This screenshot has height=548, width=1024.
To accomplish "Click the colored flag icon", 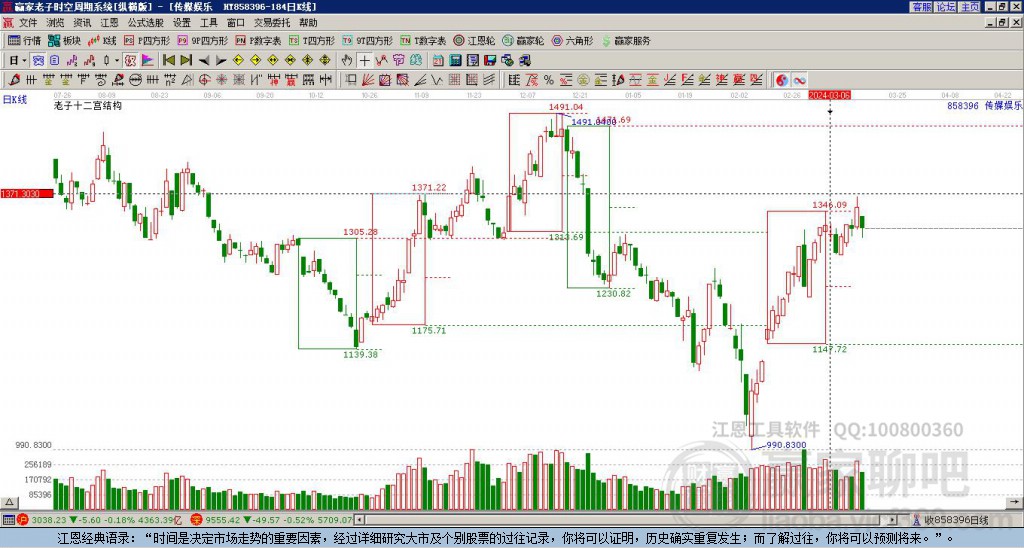I will click(148, 60).
